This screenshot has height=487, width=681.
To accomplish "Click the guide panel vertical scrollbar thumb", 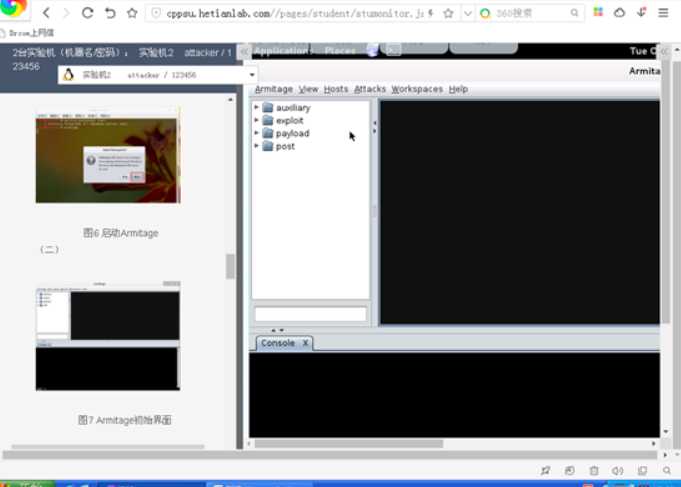I will click(x=230, y=266).
